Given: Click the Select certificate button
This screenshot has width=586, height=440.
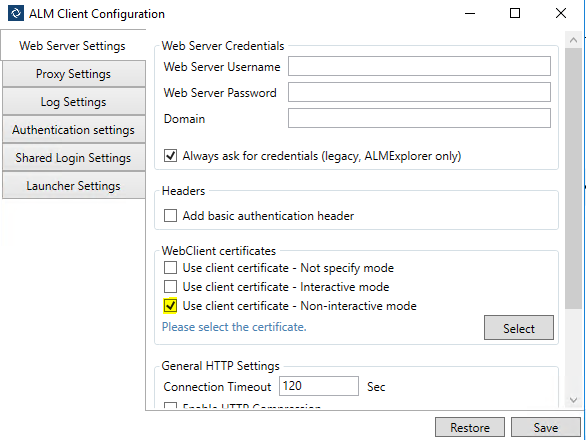Looking at the screenshot, I should (x=519, y=328).
